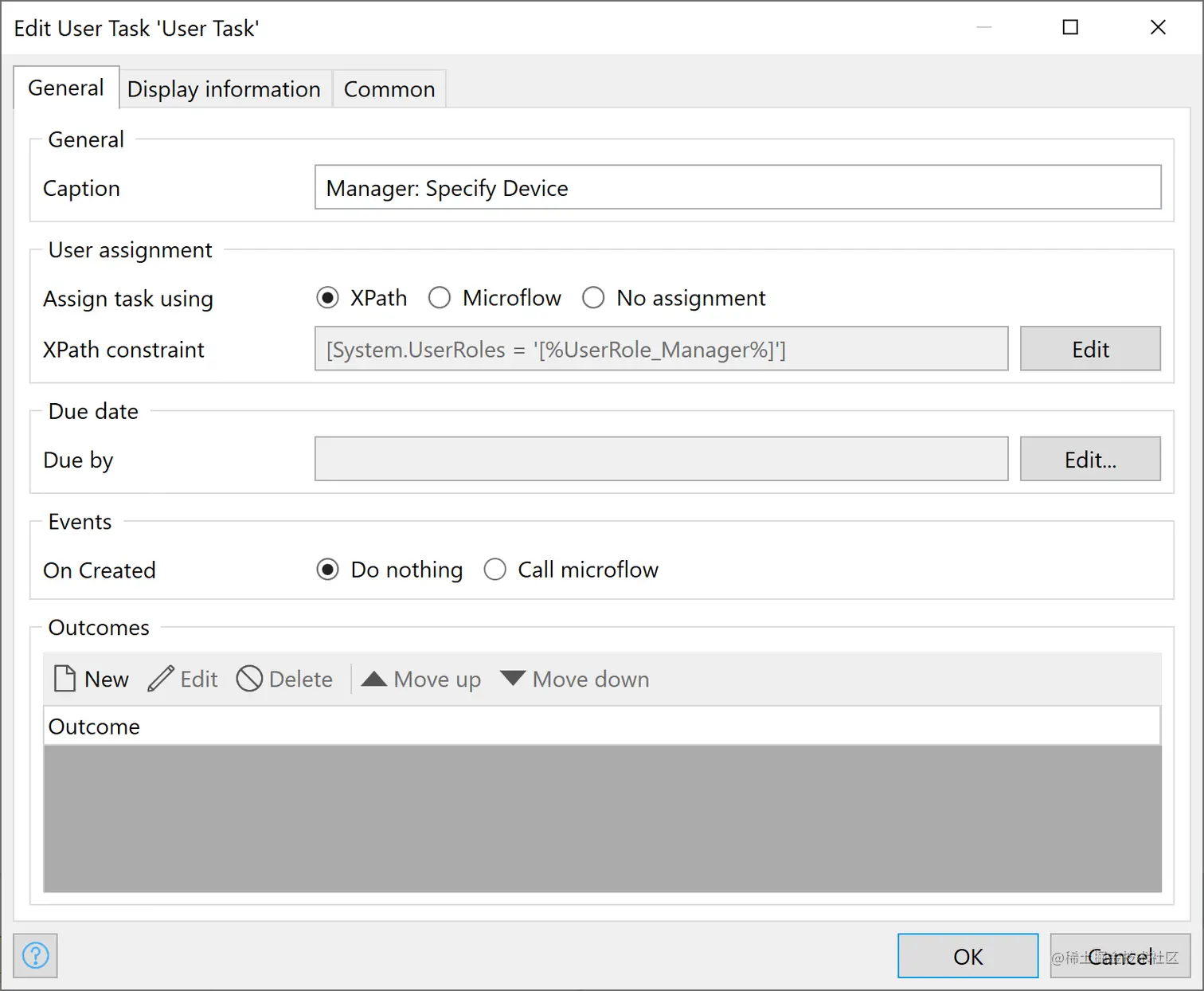Close the dialog with the X icon
1204x991 pixels.
1158,28
